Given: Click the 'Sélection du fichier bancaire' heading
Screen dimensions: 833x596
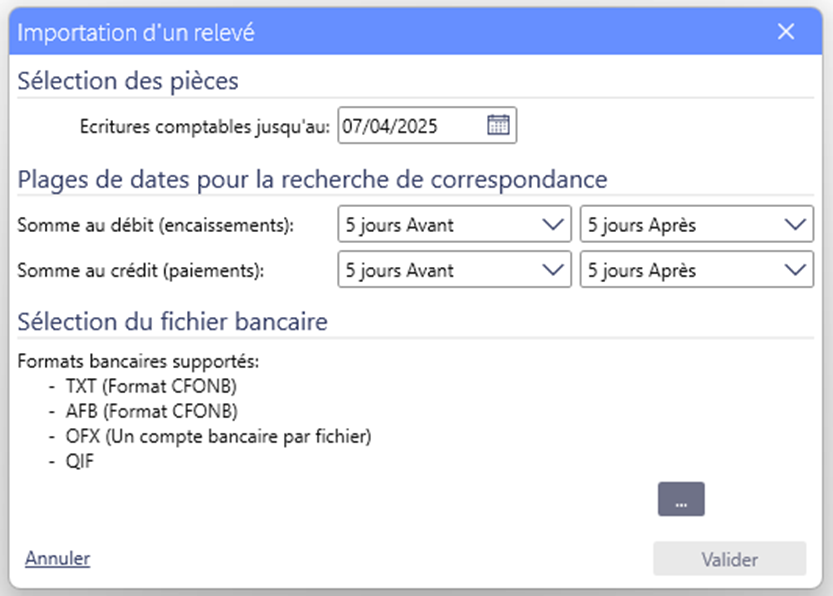Looking at the screenshot, I should pyautogui.click(x=172, y=322).
